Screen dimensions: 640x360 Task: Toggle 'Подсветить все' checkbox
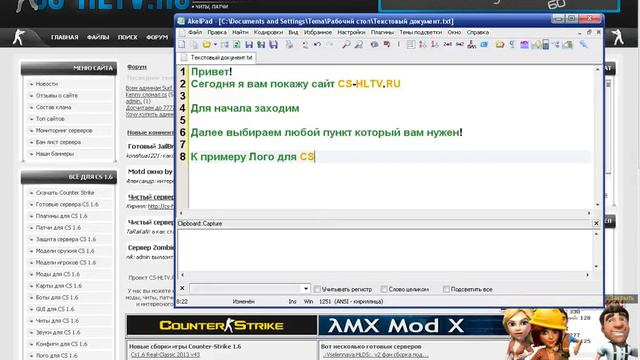pyautogui.click(x=446, y=289)
